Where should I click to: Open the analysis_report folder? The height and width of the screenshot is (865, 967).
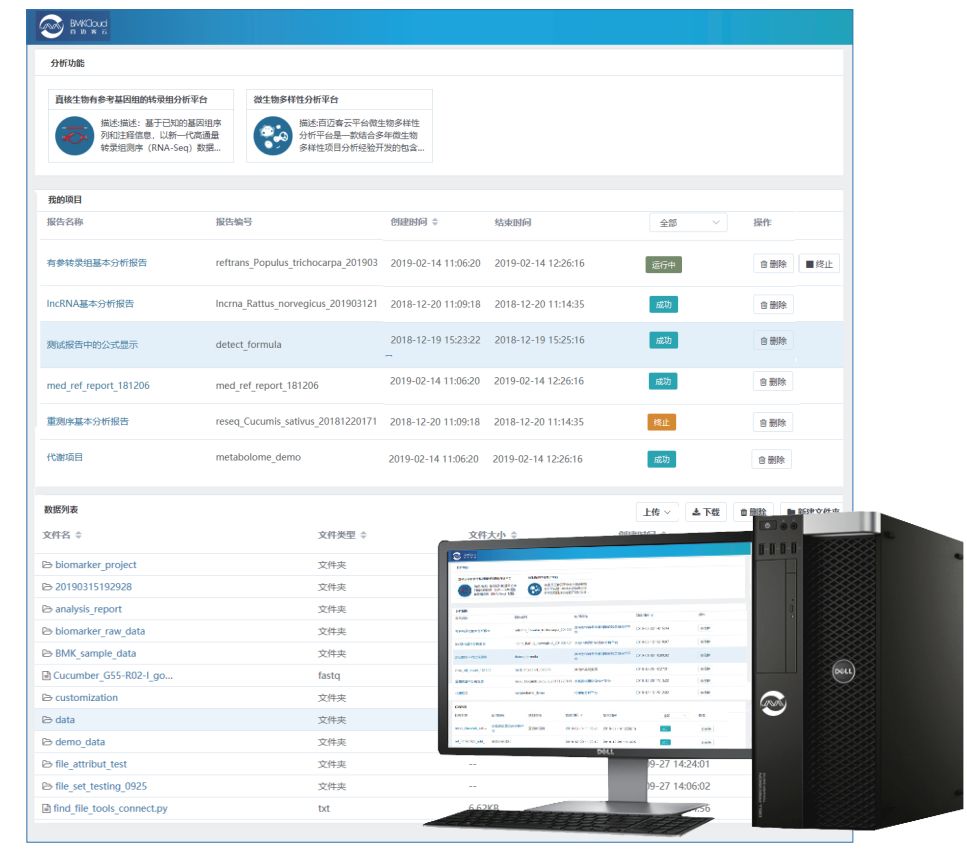88,609
